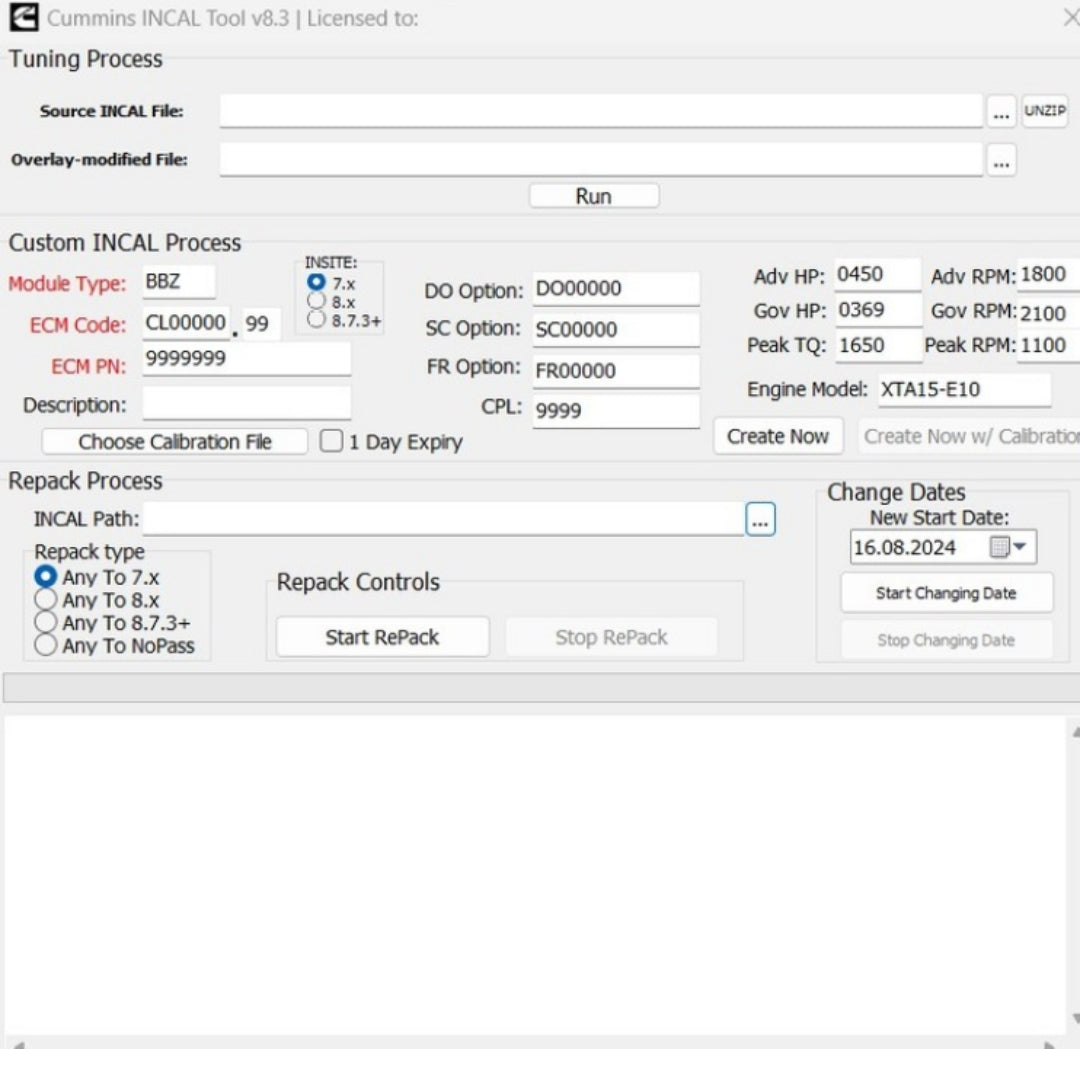Click the Adv RPM field showing 1800

click(x=1048, y=275)
